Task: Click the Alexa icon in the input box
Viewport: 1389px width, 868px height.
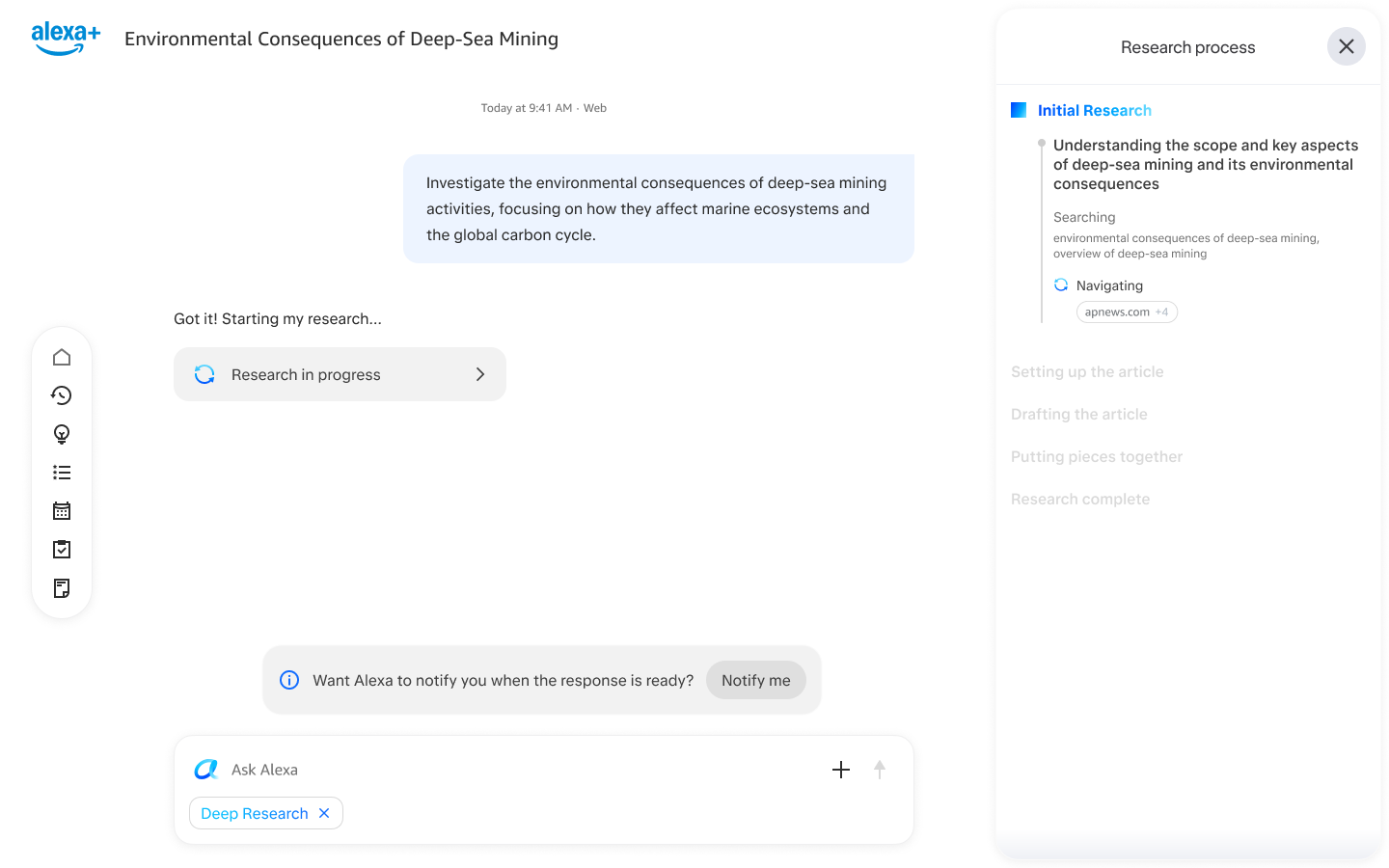Action: click(x=206, y=770)
